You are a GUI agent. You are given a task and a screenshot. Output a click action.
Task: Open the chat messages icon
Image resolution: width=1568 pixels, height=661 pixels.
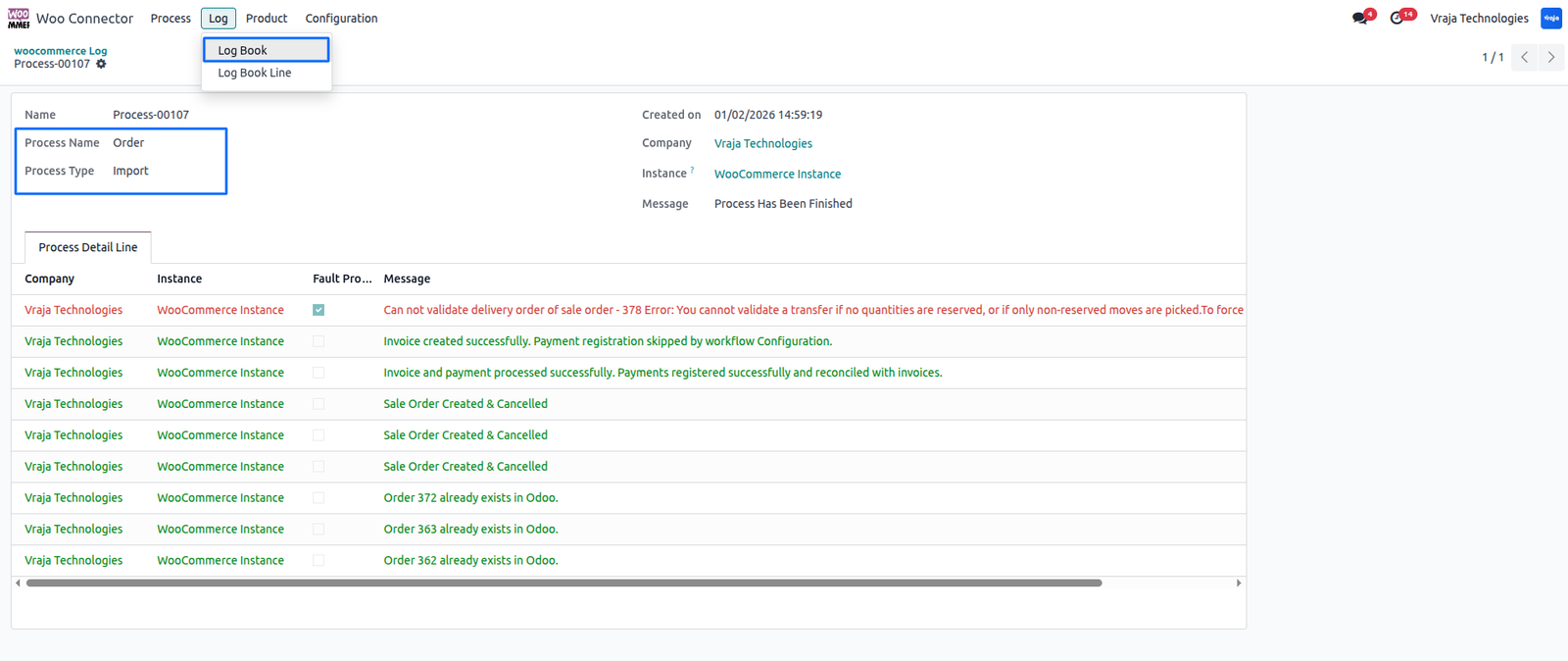click(1359, 18)
